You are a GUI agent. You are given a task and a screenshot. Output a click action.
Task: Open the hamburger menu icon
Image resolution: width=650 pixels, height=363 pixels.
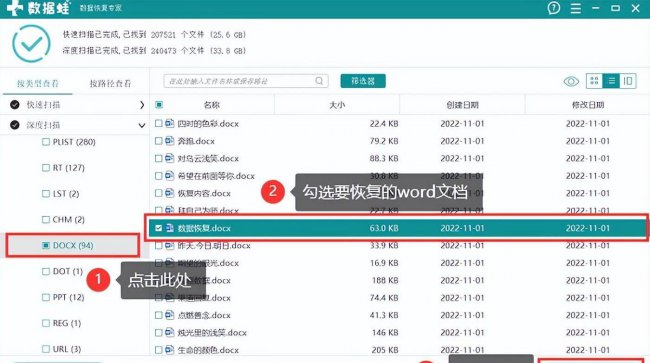point(575,8)
